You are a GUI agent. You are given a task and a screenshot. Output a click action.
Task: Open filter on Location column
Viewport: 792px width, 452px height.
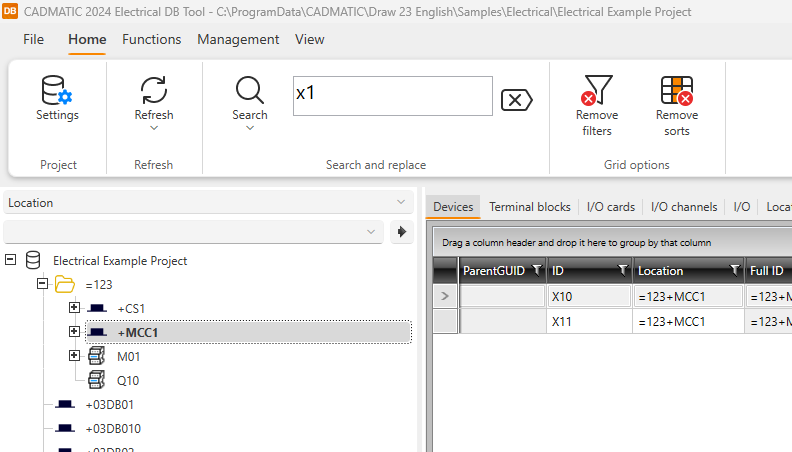click(735, 271)
